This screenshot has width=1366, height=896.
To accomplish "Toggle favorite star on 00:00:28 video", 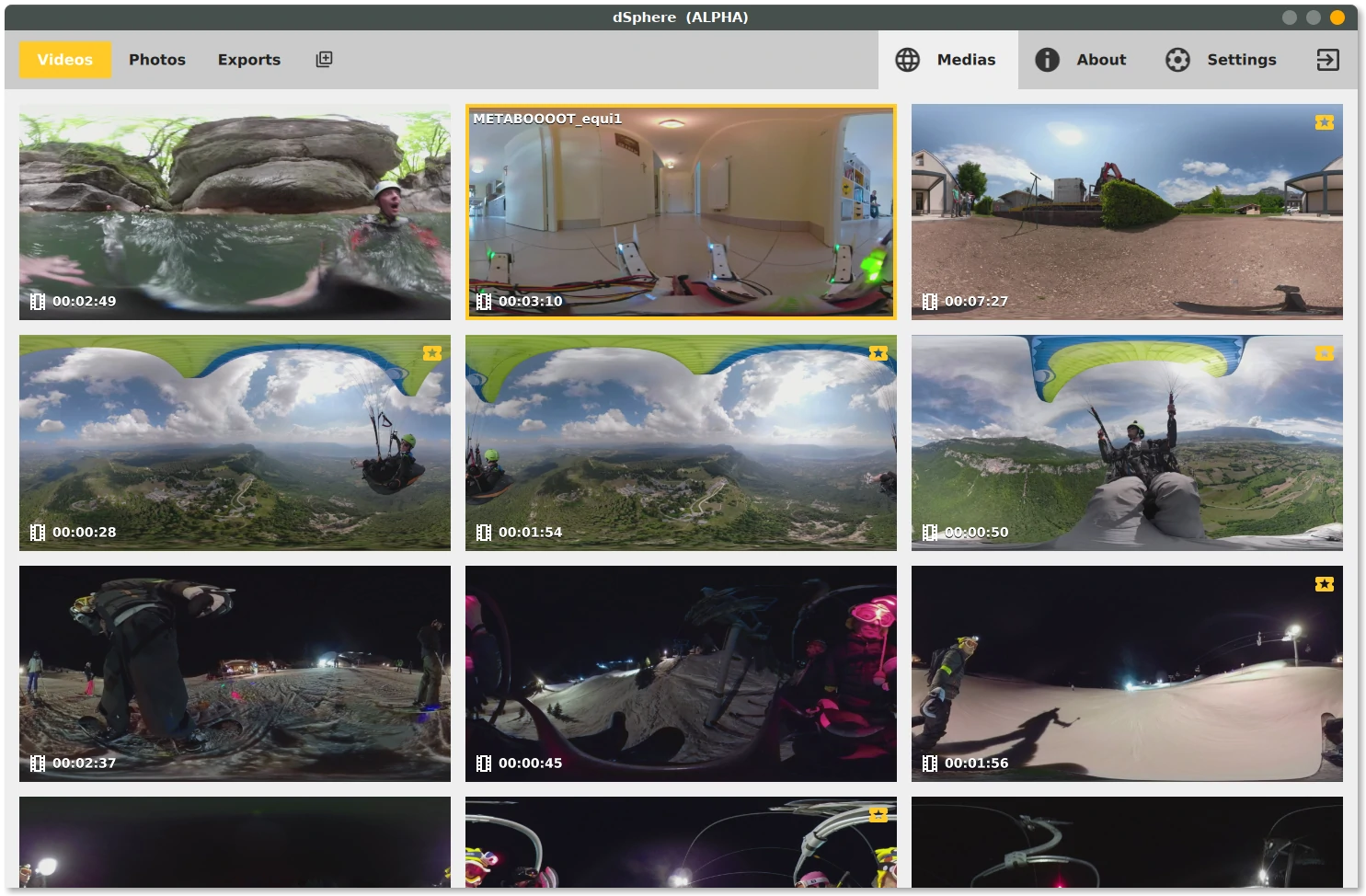I will [x=432, y=353].
